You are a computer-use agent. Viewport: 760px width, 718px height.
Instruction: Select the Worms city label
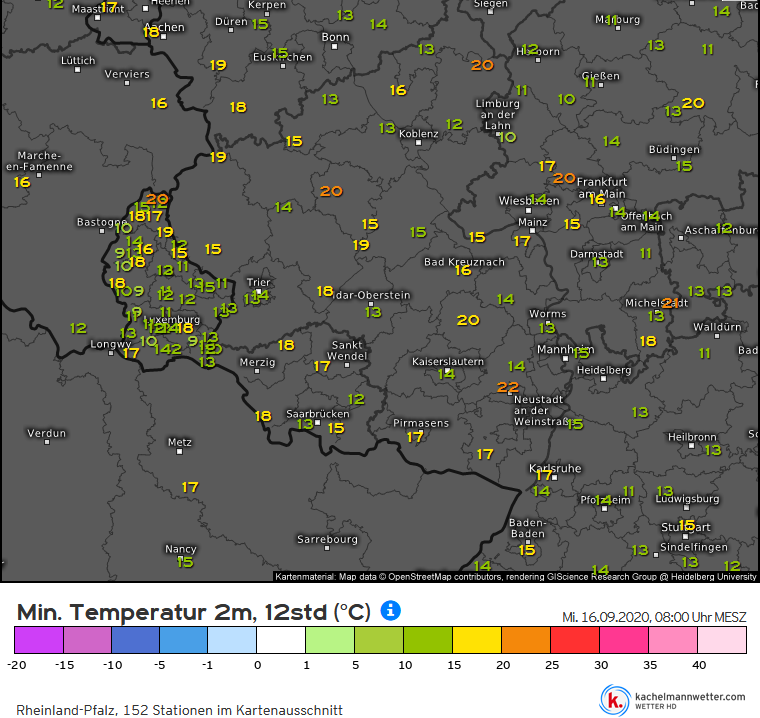click(x=547, y=314)
